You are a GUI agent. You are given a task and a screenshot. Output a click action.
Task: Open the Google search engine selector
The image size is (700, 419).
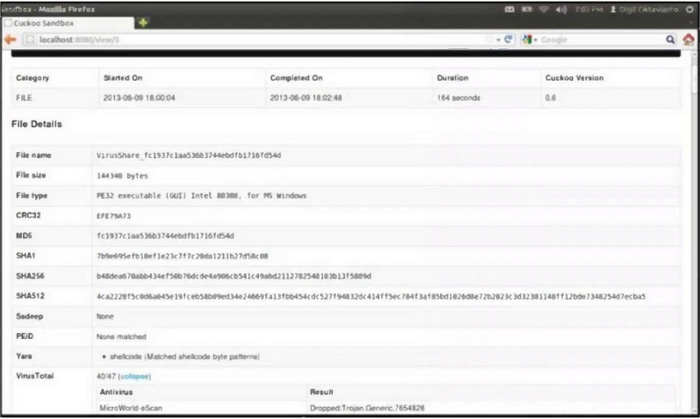pos(529,39)
